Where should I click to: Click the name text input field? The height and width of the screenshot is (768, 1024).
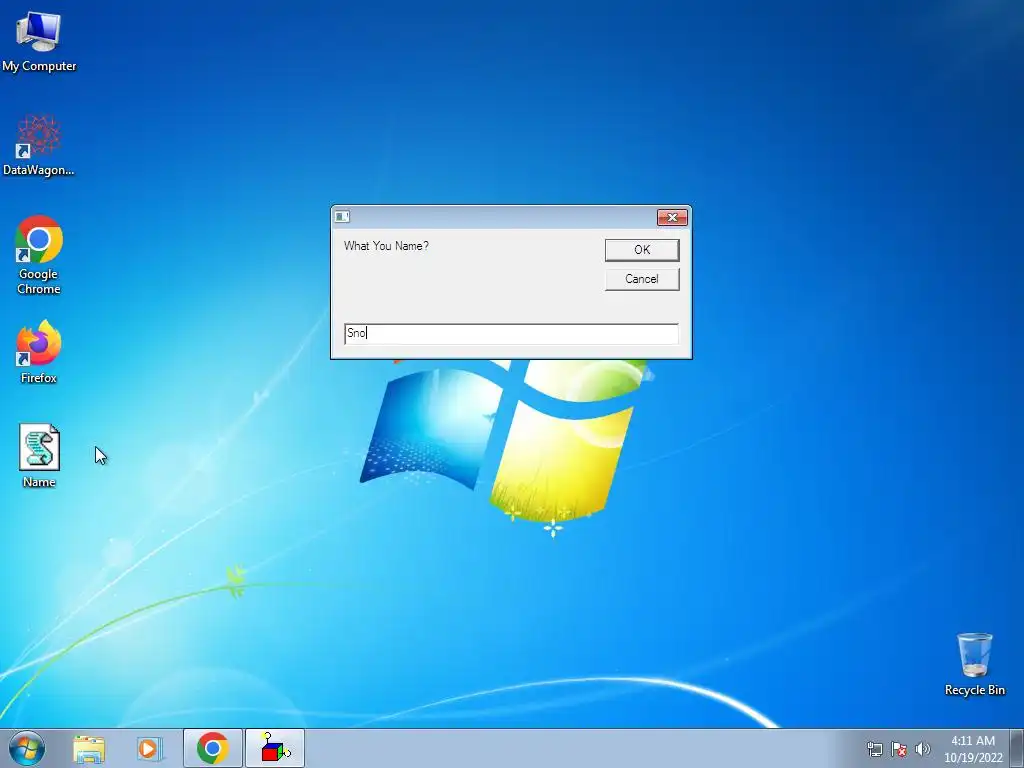click(511, 334)
